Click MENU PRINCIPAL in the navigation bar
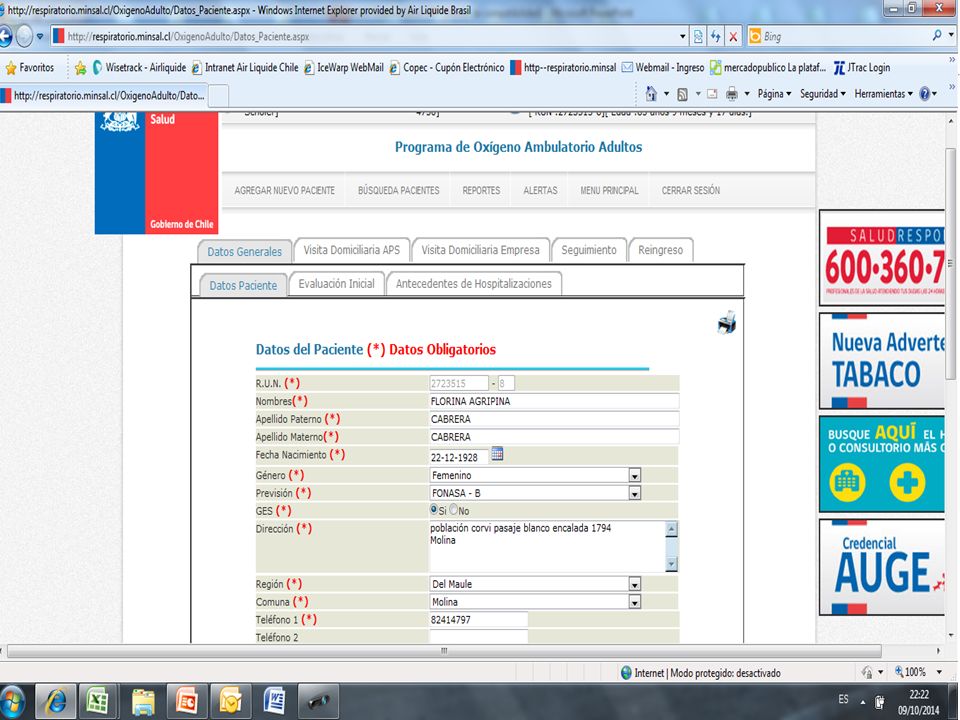Image resolution: width=960 pixels, height=720 pixels. tap(609, 190)
